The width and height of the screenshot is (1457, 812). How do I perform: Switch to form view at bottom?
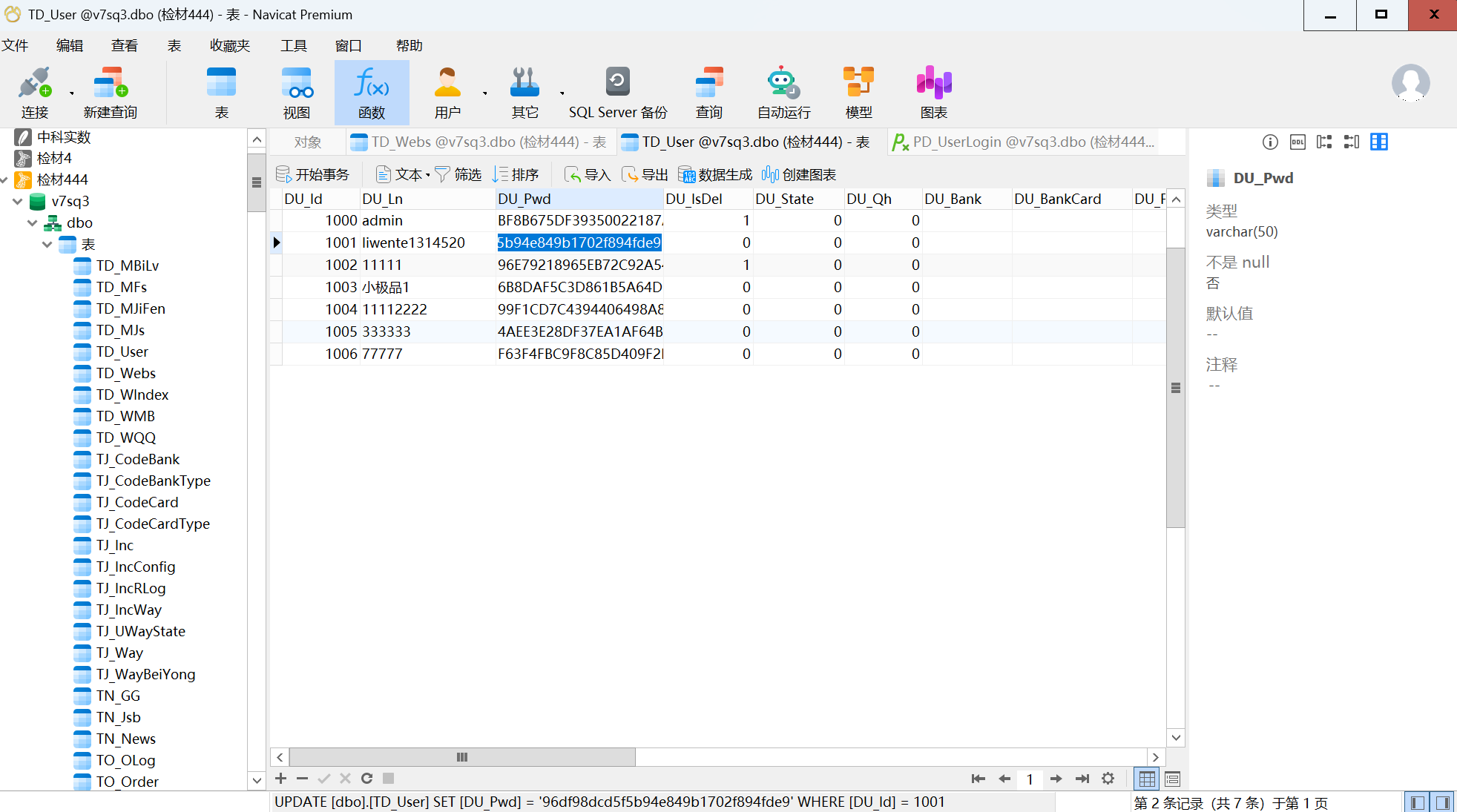[1173, 779]
